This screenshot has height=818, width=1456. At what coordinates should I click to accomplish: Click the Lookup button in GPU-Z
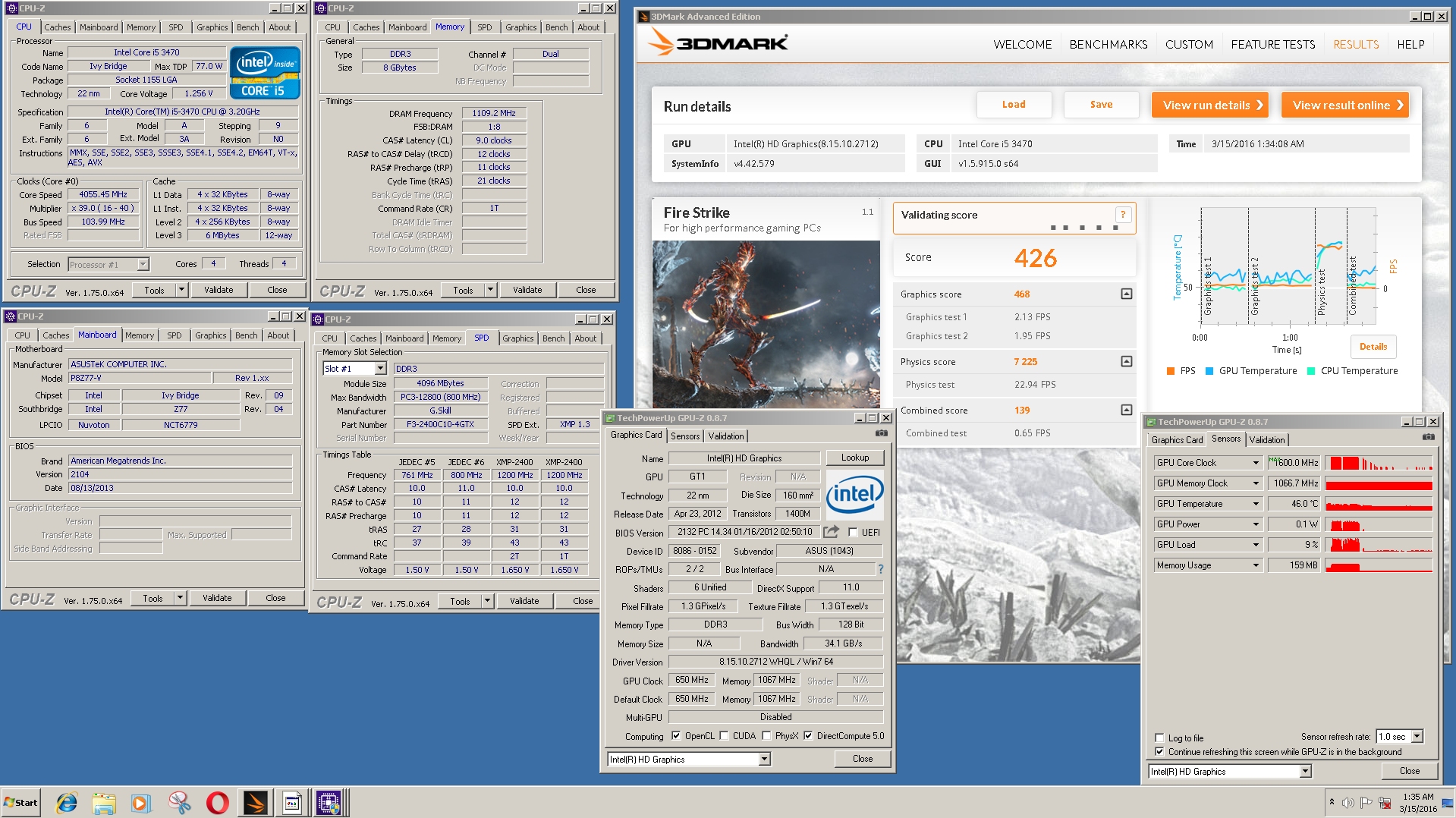pos(855,458)
